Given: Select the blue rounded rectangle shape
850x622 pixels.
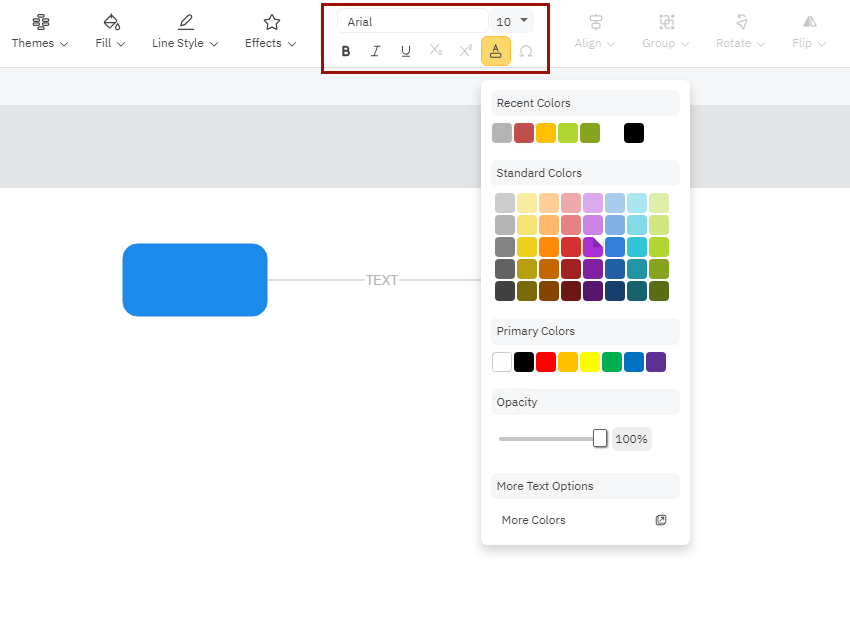Looking at the screenshot, I should (x=195, y=280).
